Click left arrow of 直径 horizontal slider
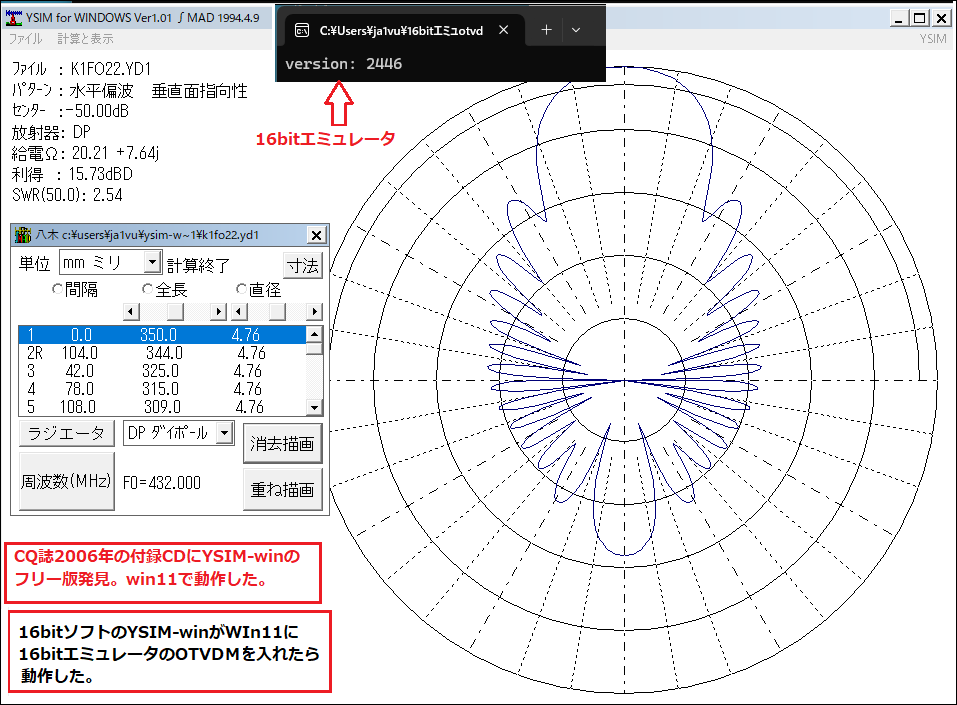957x705 pixels. 239,312
